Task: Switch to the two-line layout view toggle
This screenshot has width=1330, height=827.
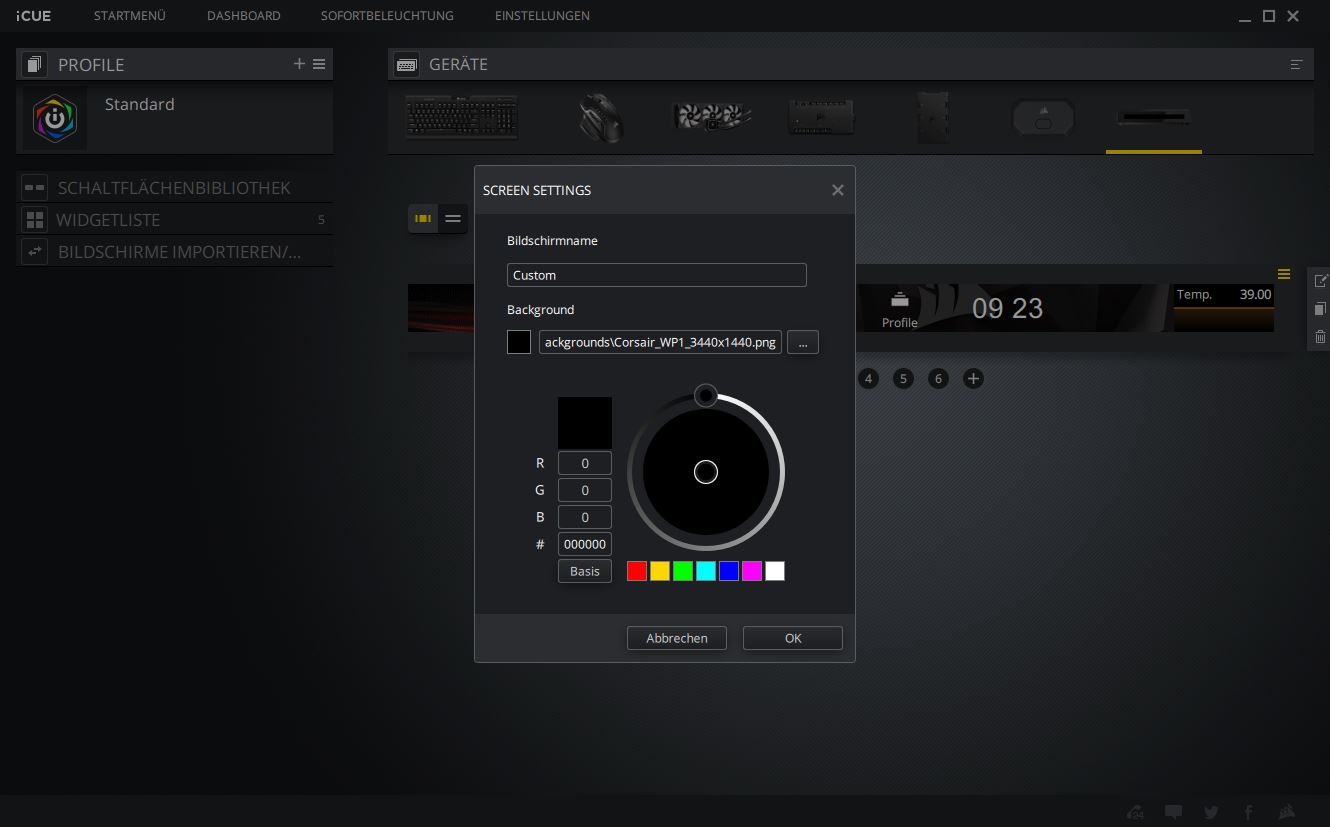Action: tap(453, 218)
